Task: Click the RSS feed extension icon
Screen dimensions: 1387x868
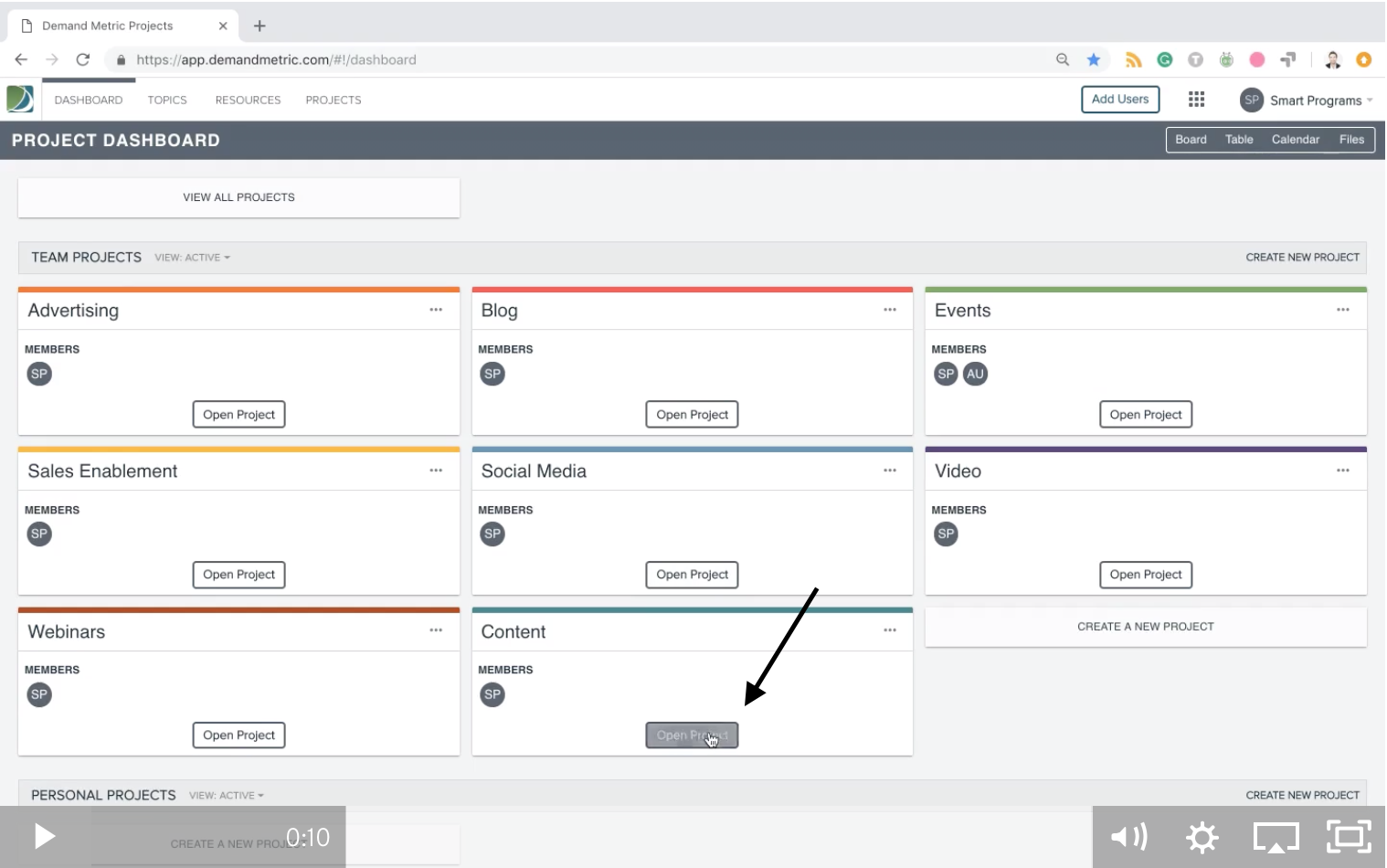Action: coord(1134,59)
